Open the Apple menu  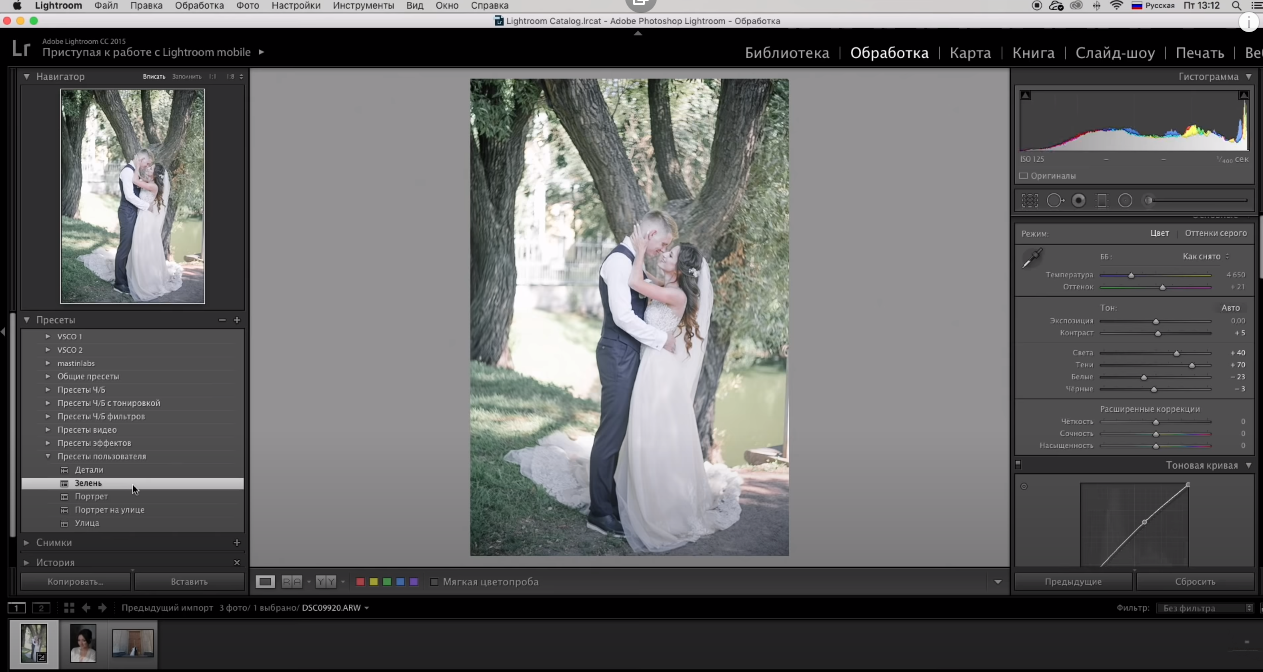(x=16, y=6)
